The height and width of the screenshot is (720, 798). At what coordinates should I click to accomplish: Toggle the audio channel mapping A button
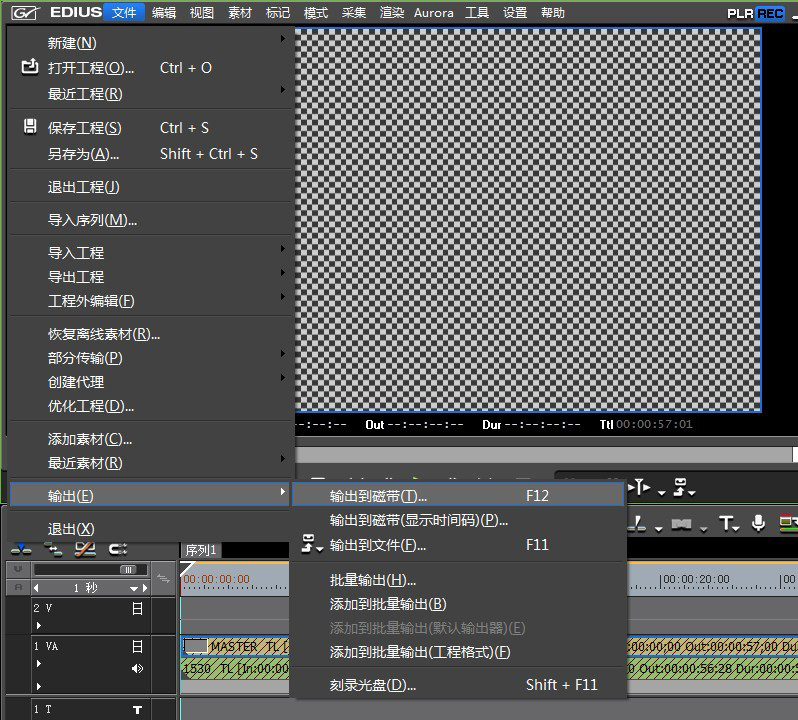click(x=18, y=587)
